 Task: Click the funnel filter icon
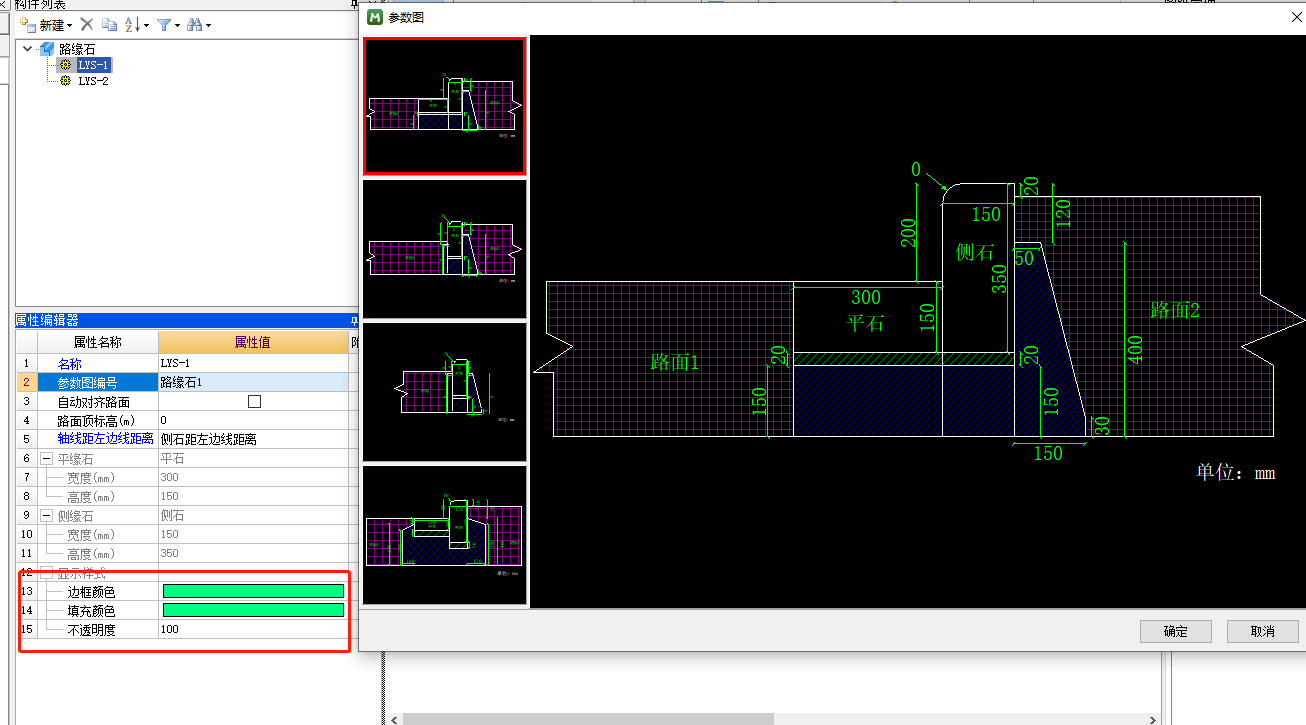pyautogui.click(x=164, y=24)
